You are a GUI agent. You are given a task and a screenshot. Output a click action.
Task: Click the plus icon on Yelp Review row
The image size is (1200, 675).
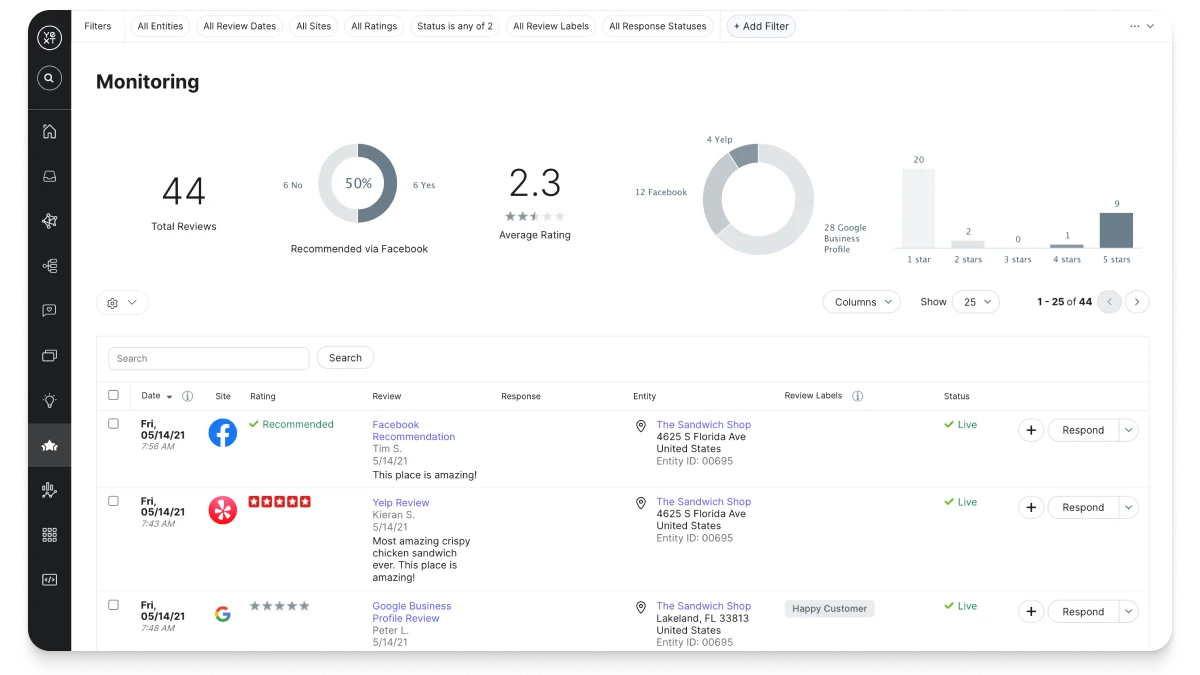(1031, 507)
